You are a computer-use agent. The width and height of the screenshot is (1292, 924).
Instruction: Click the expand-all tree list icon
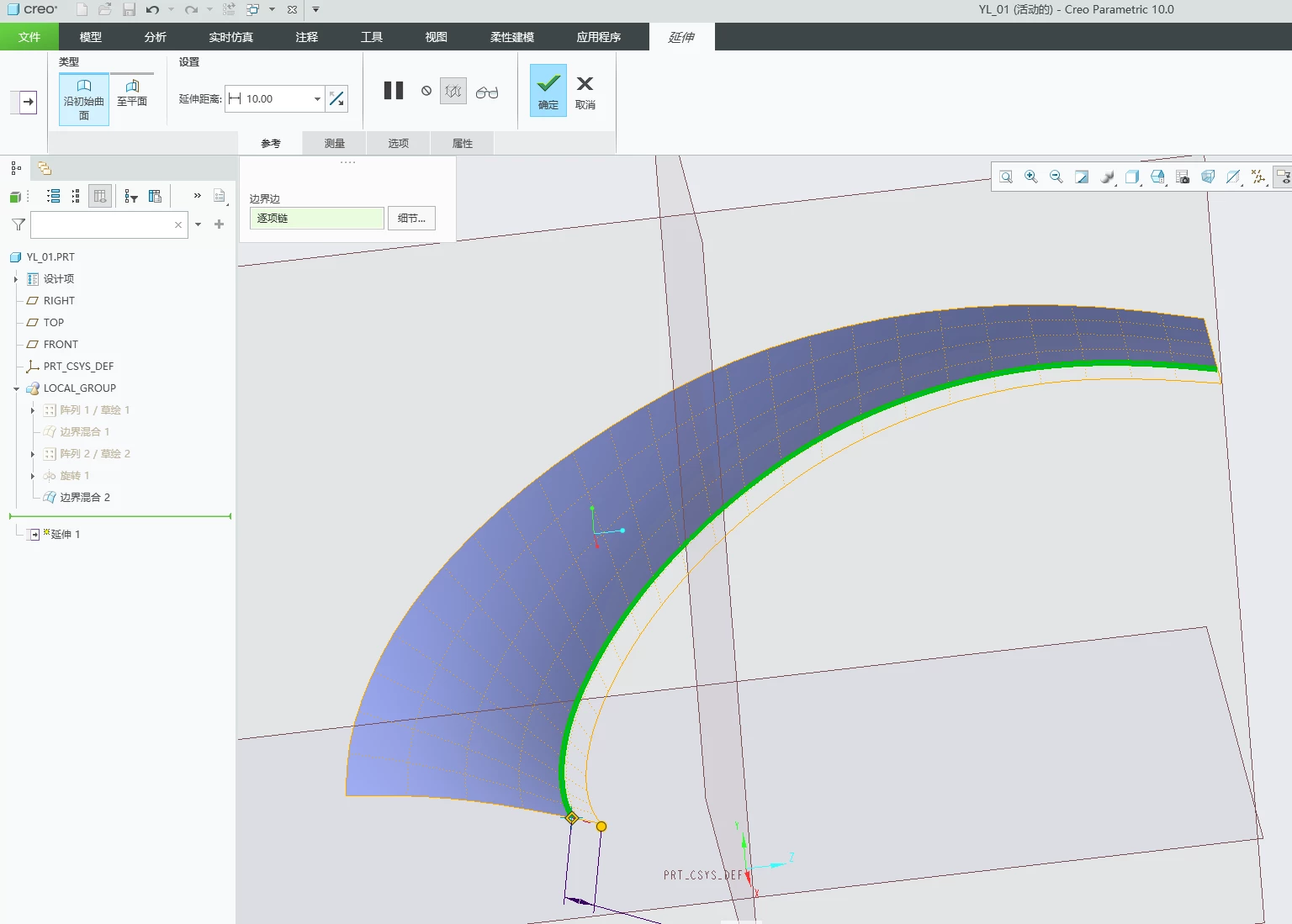click(54, 196)
